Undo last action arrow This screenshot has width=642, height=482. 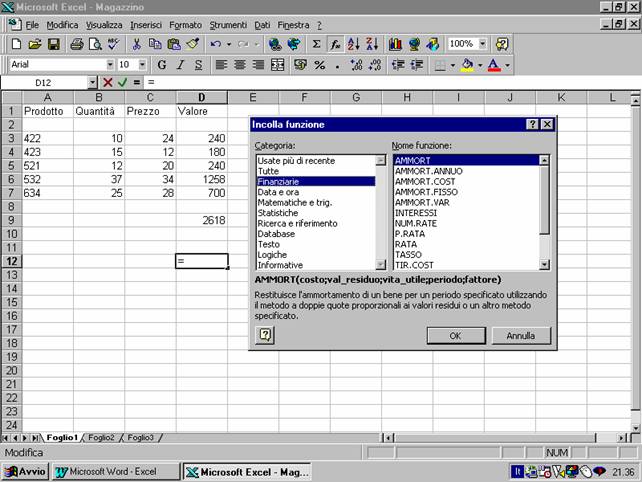point(216,44)
